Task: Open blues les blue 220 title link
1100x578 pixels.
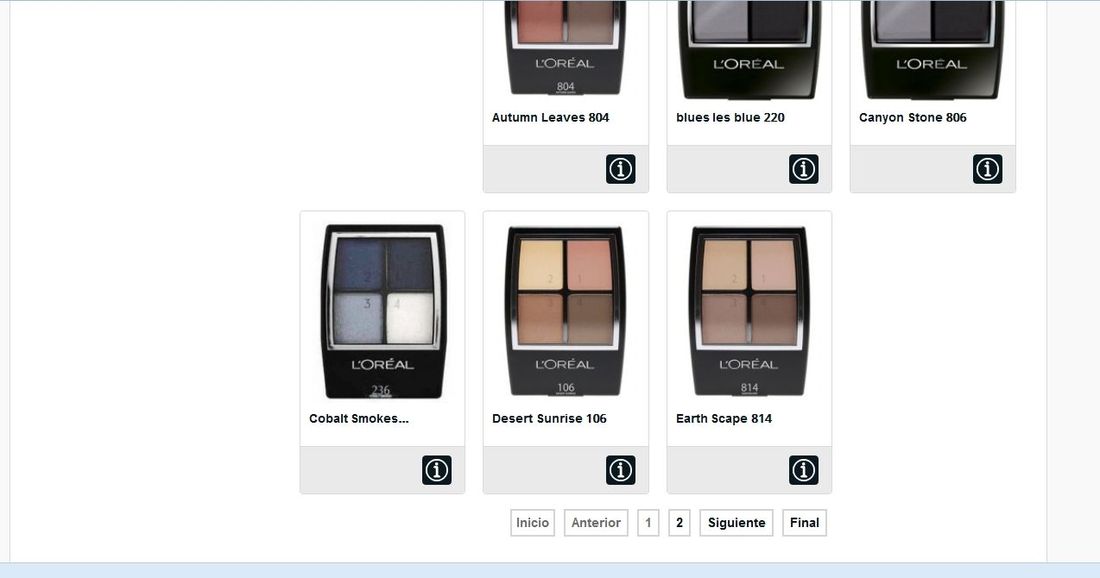Action: (x=730, y=118)
